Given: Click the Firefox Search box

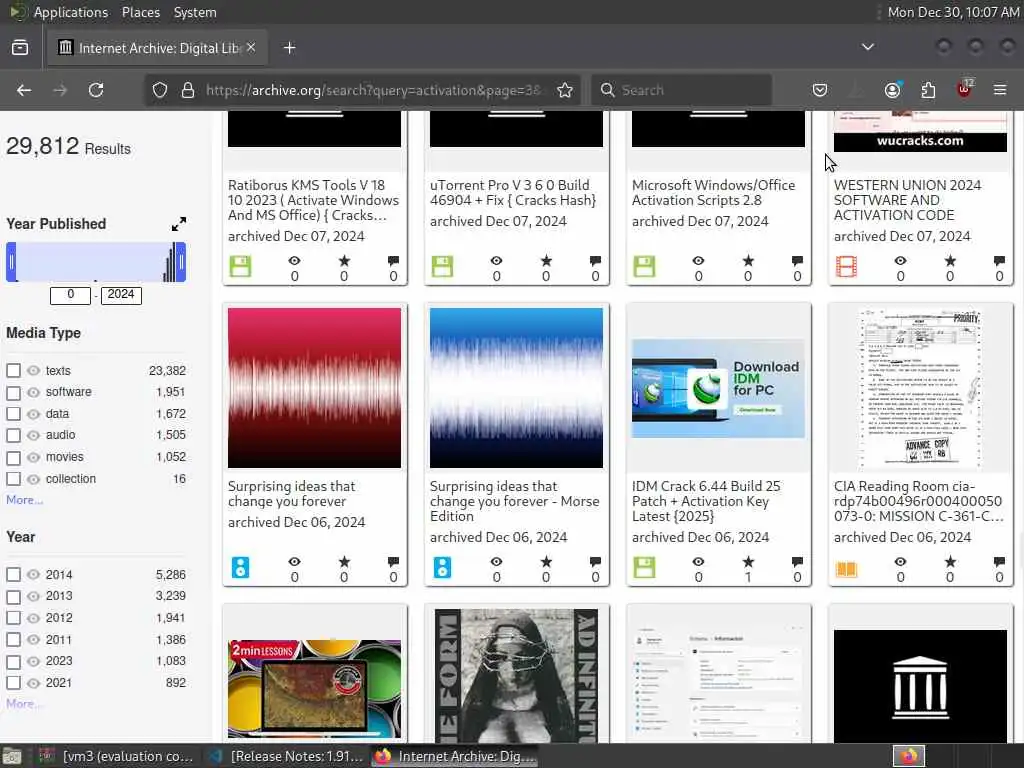Looking at the screenshot, I should 682,90.
